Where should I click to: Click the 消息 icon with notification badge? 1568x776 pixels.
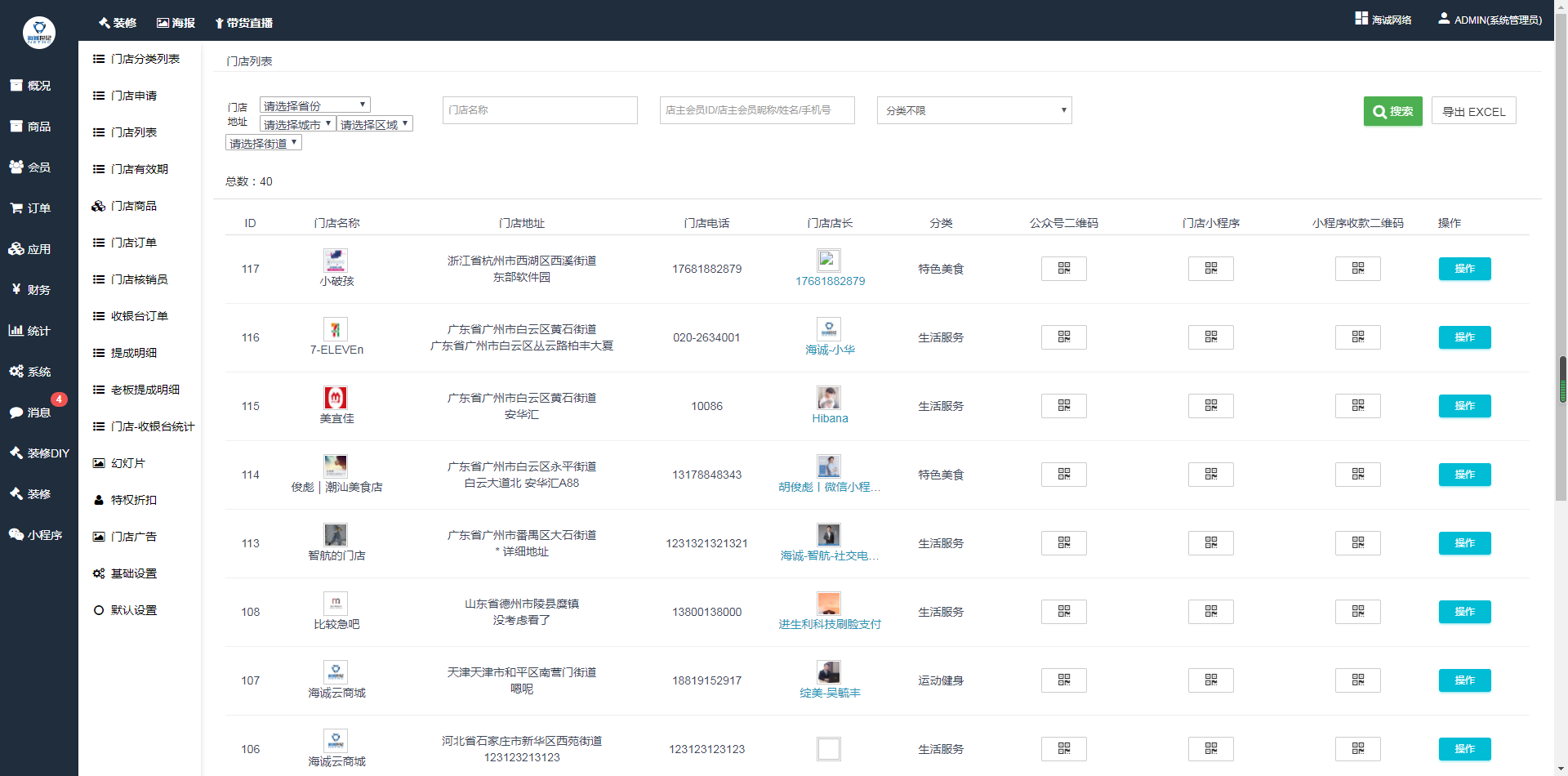[x=16, y=413]
